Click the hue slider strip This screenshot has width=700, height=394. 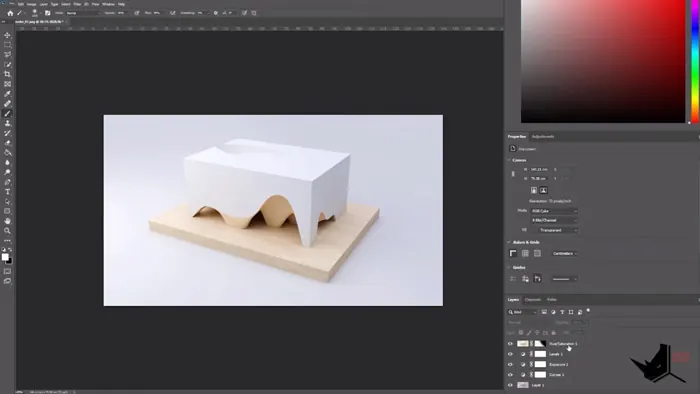click(695, 61)
